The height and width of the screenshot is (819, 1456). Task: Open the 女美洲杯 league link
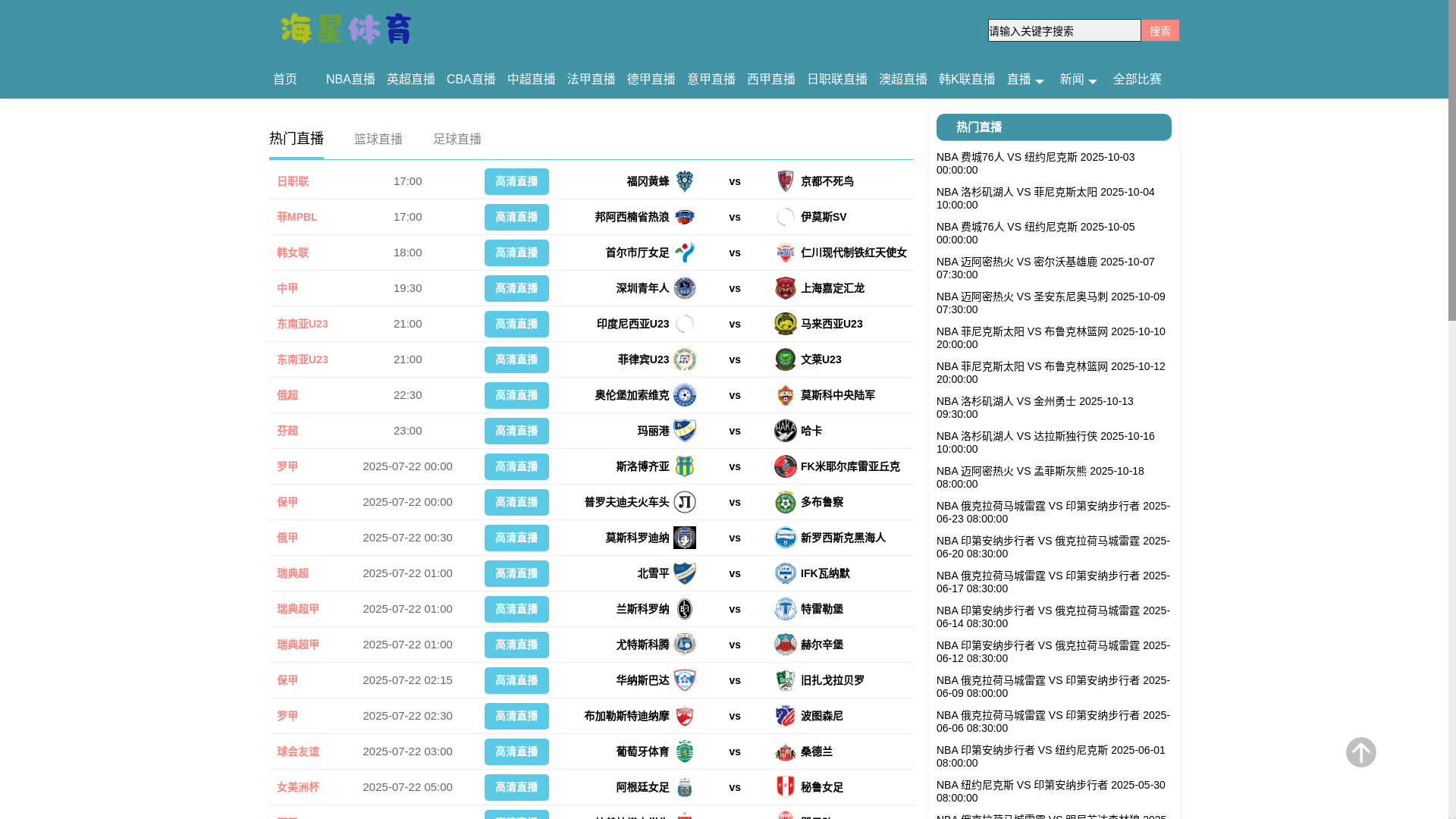[298, 787]
